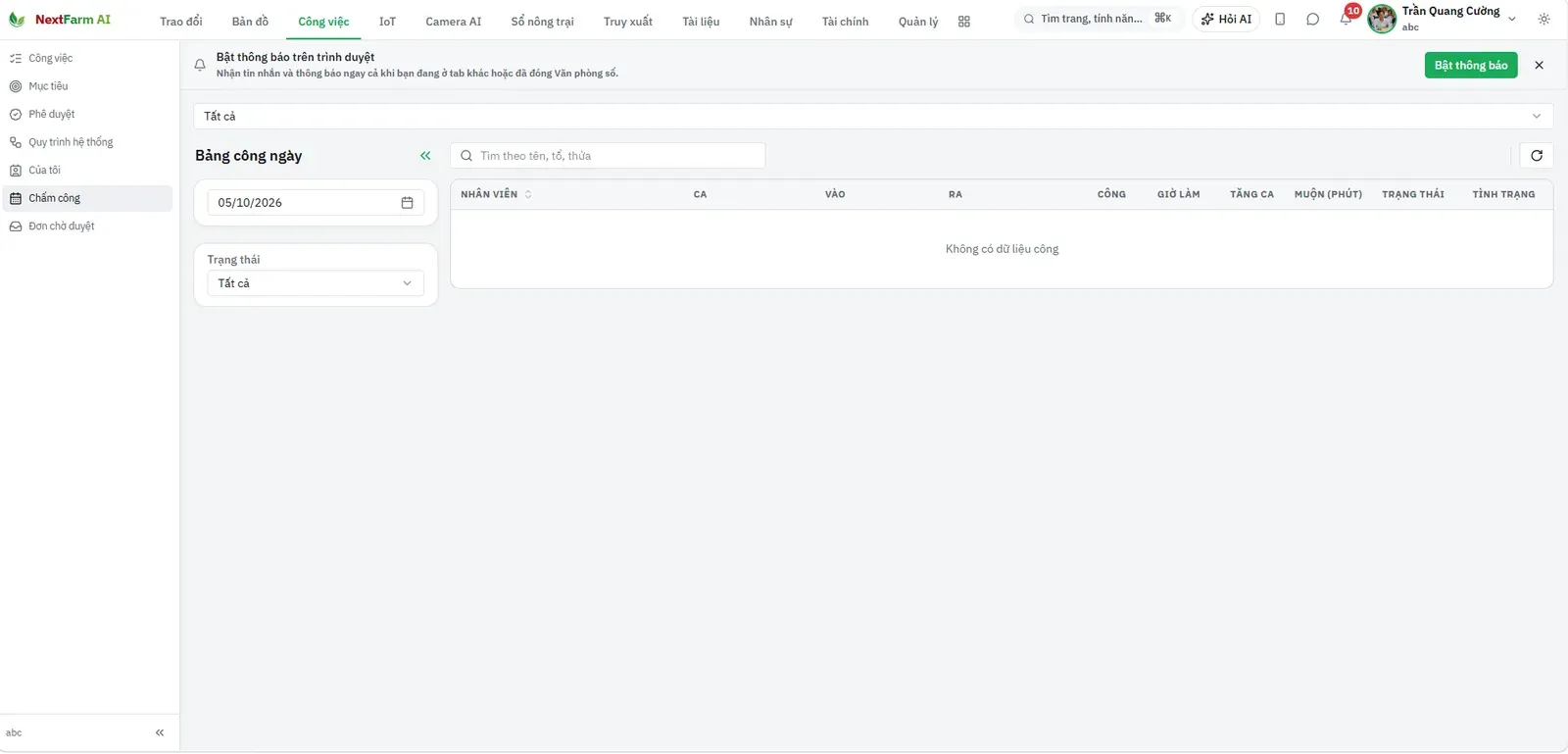This screenshot has height=754, width=1568.
Task: Open the Trạng thái Tất cả dropdown
Action: click(316, 283)
